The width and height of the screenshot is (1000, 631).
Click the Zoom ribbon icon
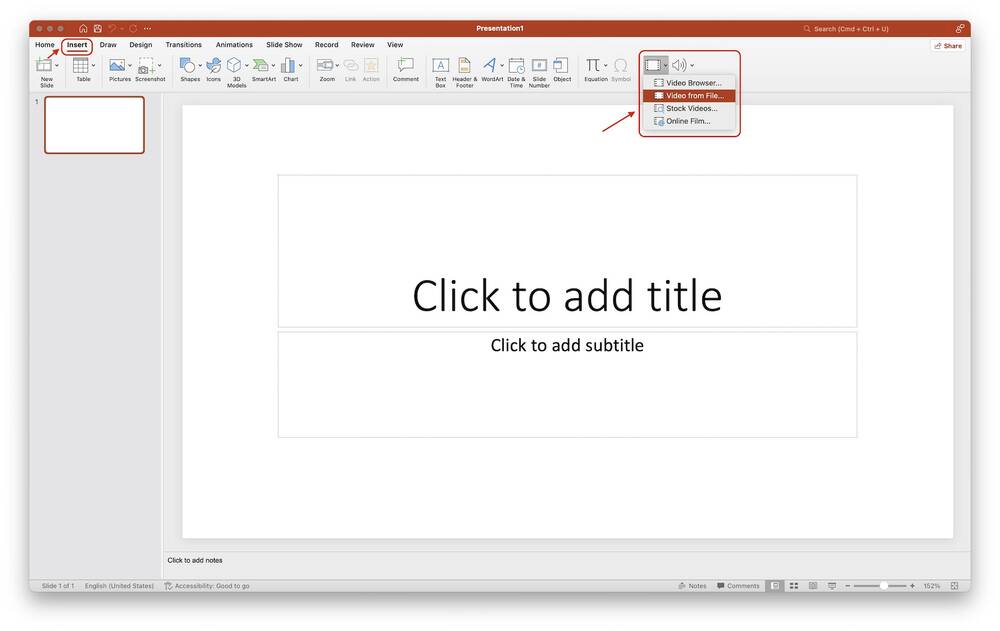pos(325,65)
